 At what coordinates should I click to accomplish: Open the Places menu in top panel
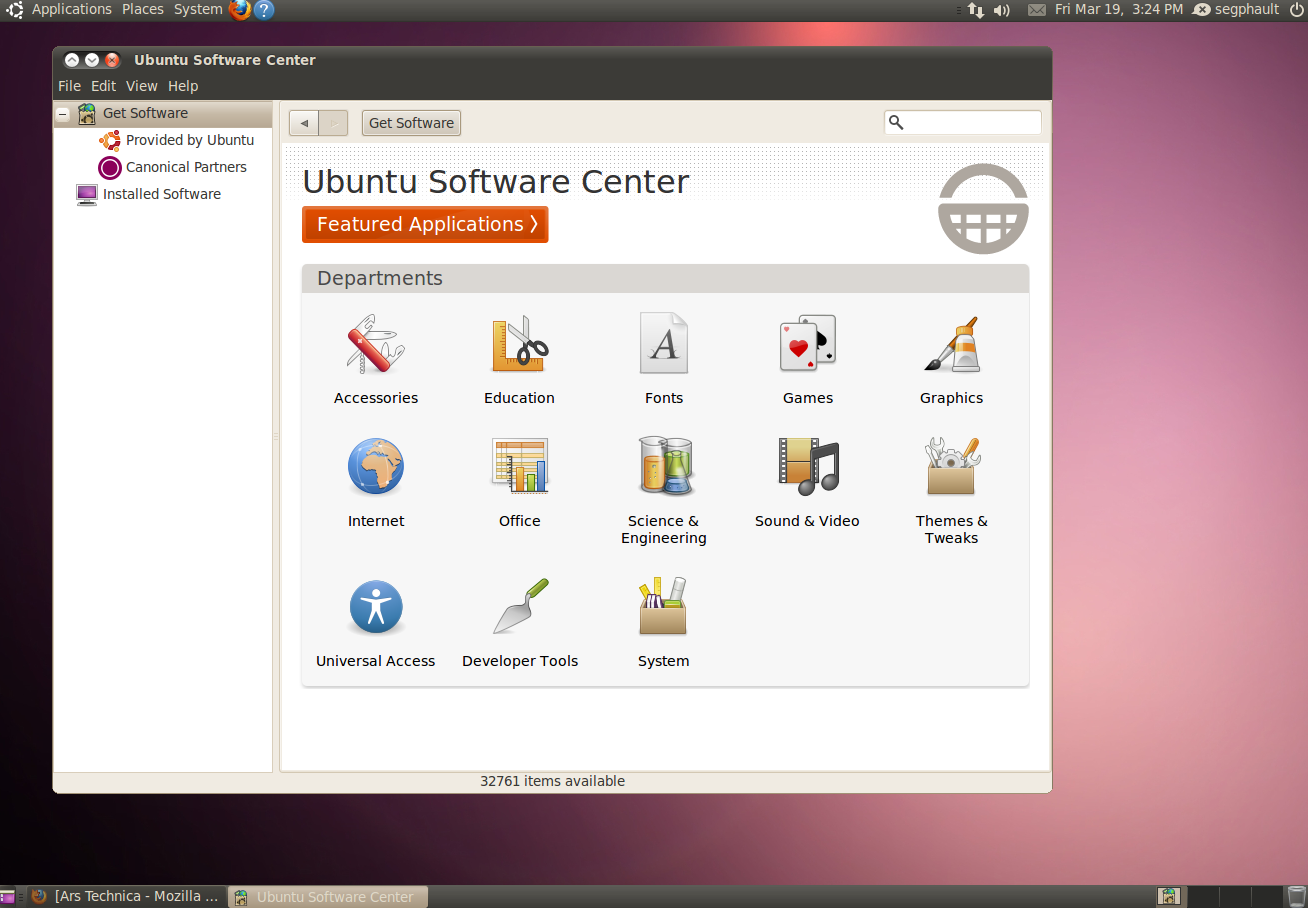tap(143, 9)
